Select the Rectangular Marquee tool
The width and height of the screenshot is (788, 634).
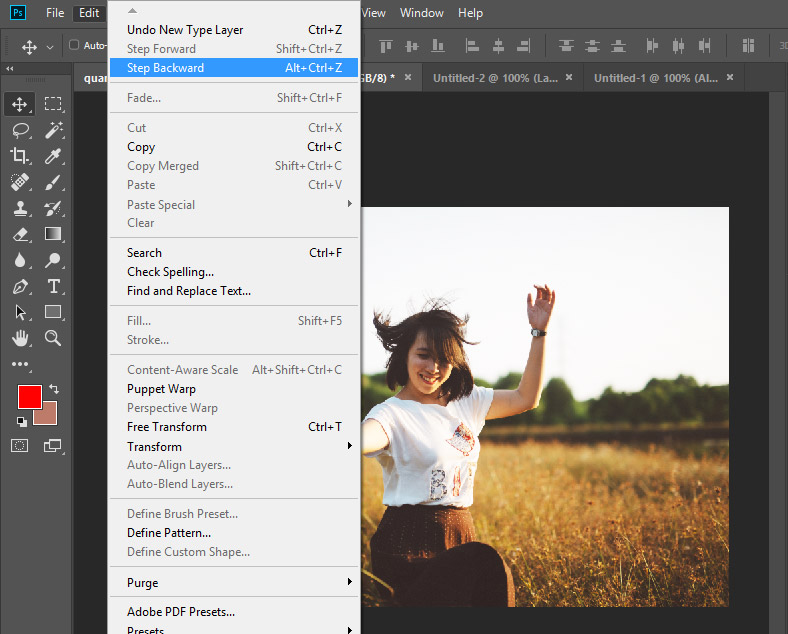coord(53,104)
